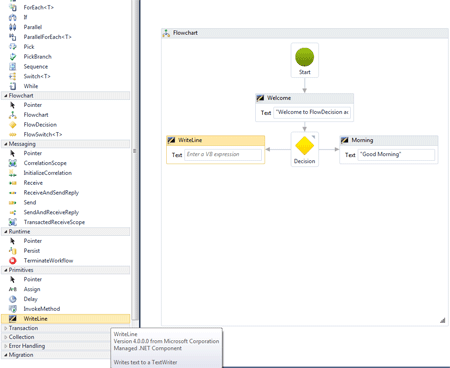This screenshot has width=450, height=368.
Task: Select the If activity icon
Action: pos(13,17)
